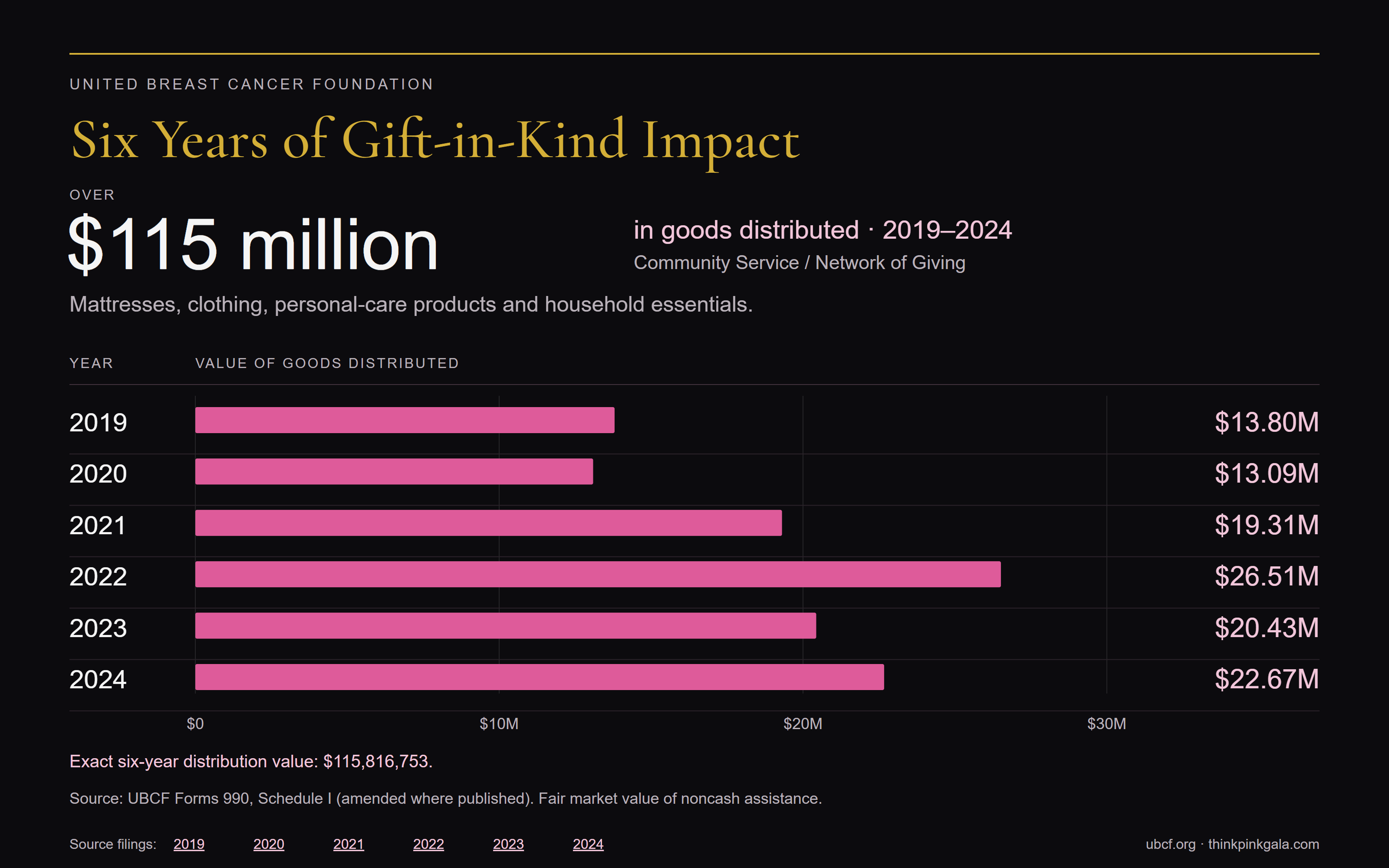Click the $19.31M value label
This screenshot has width=1389, height=868.
click(1267, 525)
